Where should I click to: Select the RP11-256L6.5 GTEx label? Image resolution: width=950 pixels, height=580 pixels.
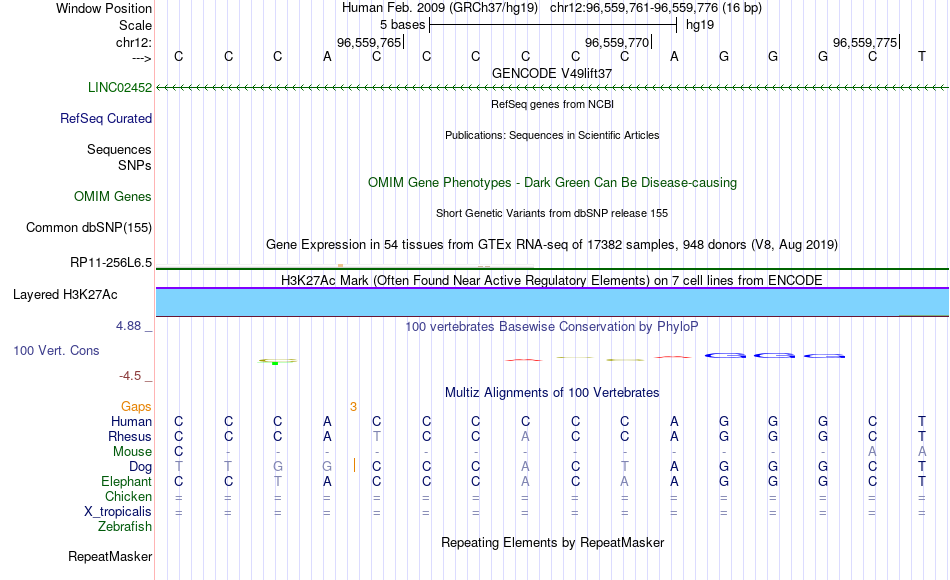pos(111,262)
